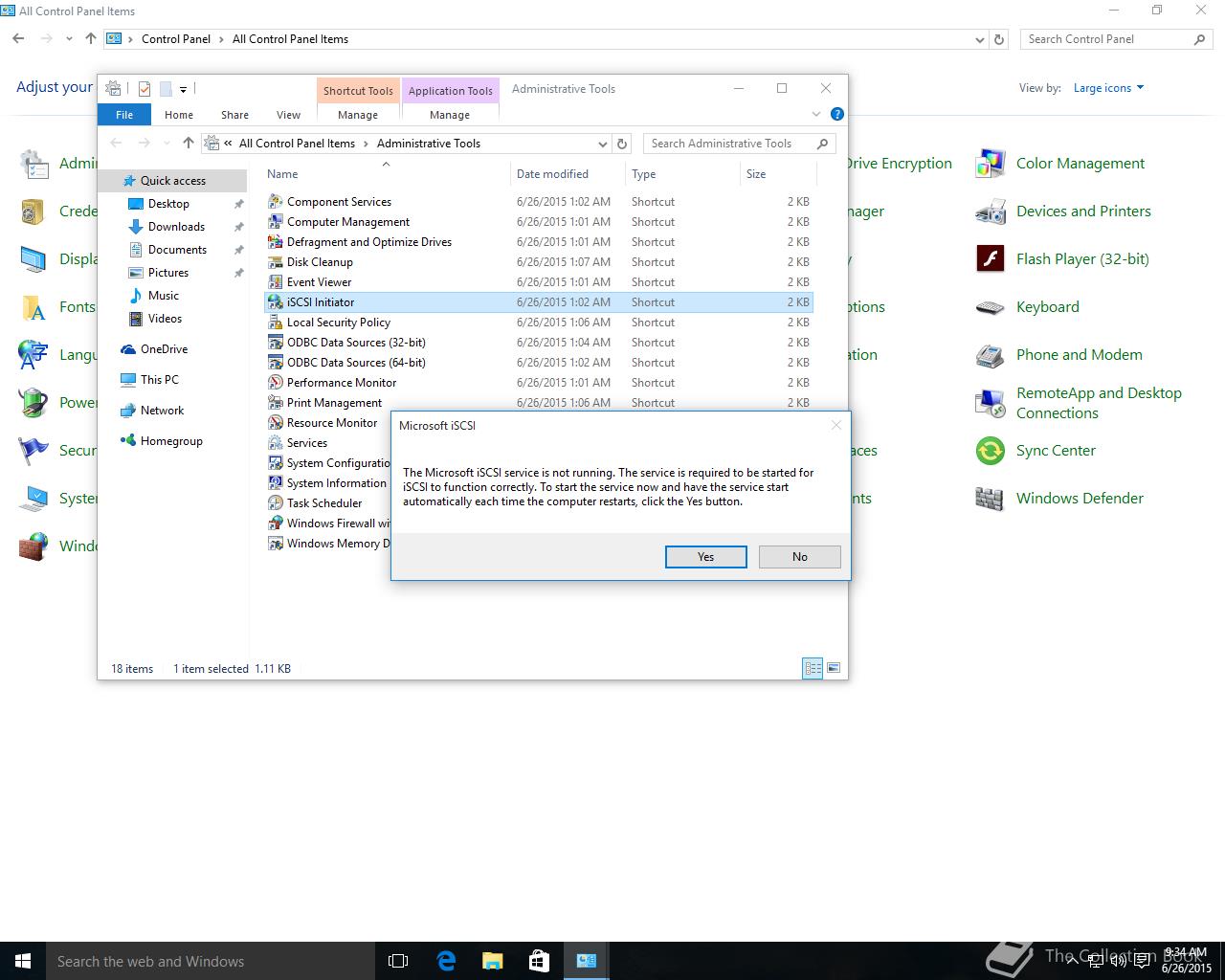Select the System Configuration icon
The height and width of the screenshot is (980, 1225).
tap(276, 463)
